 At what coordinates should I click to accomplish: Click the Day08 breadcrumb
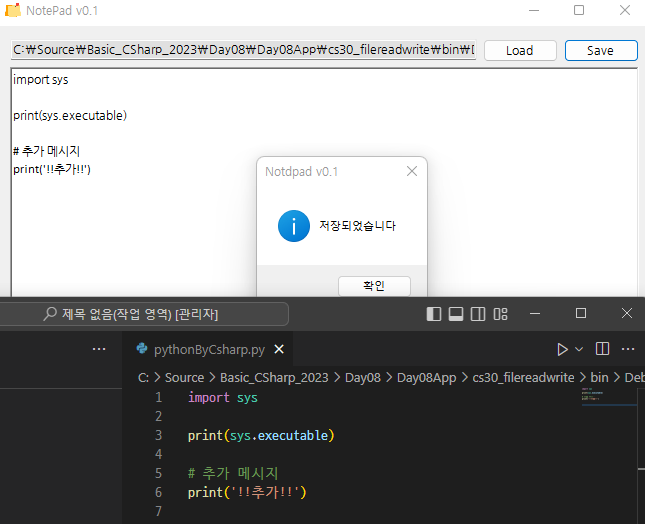[363, 378]
